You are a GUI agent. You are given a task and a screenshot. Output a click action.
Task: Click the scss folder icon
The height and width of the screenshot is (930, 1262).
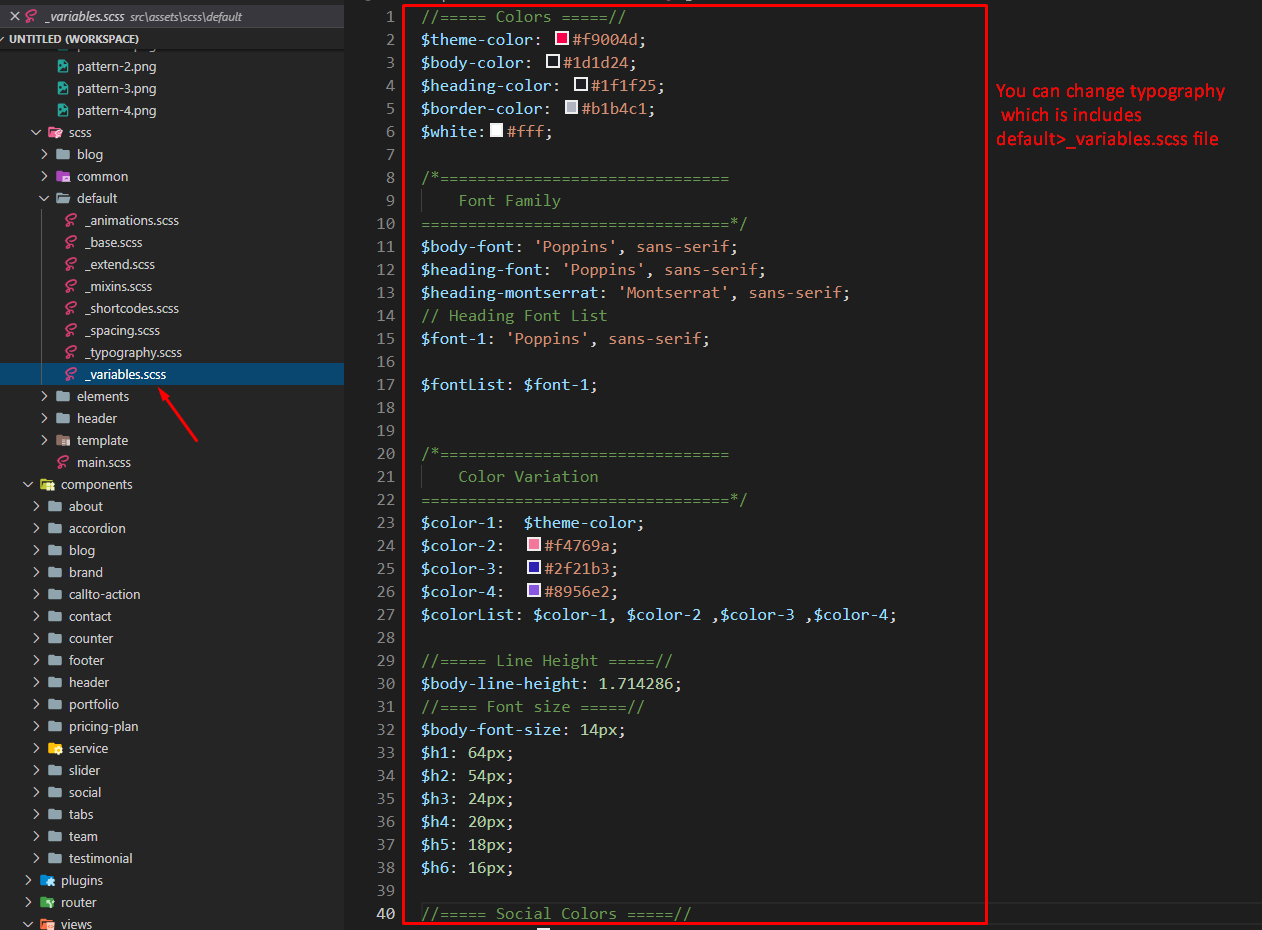click(x=55, y=132)
